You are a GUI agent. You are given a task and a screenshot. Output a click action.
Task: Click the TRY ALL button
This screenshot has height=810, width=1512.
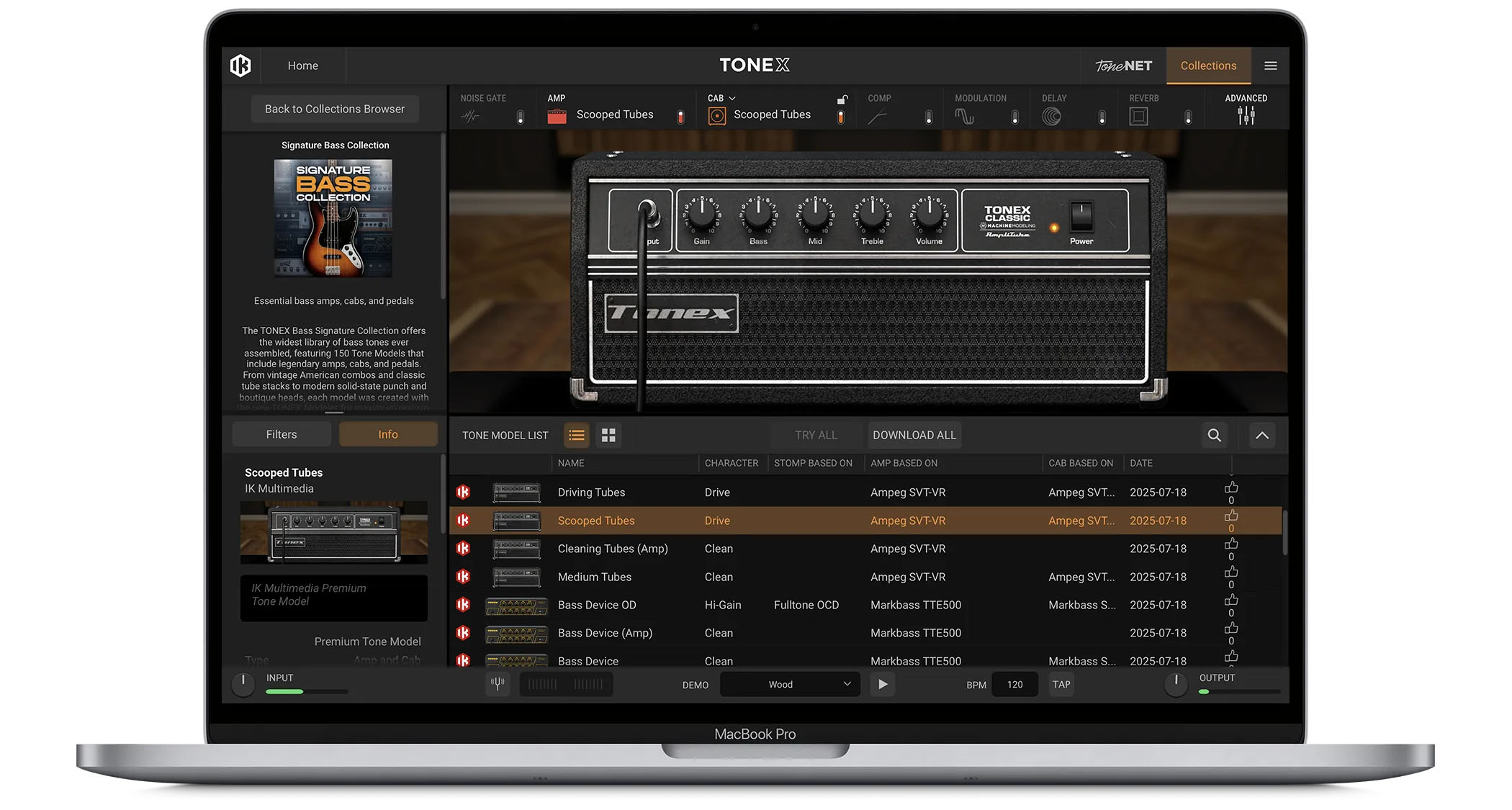click(816, 435)
